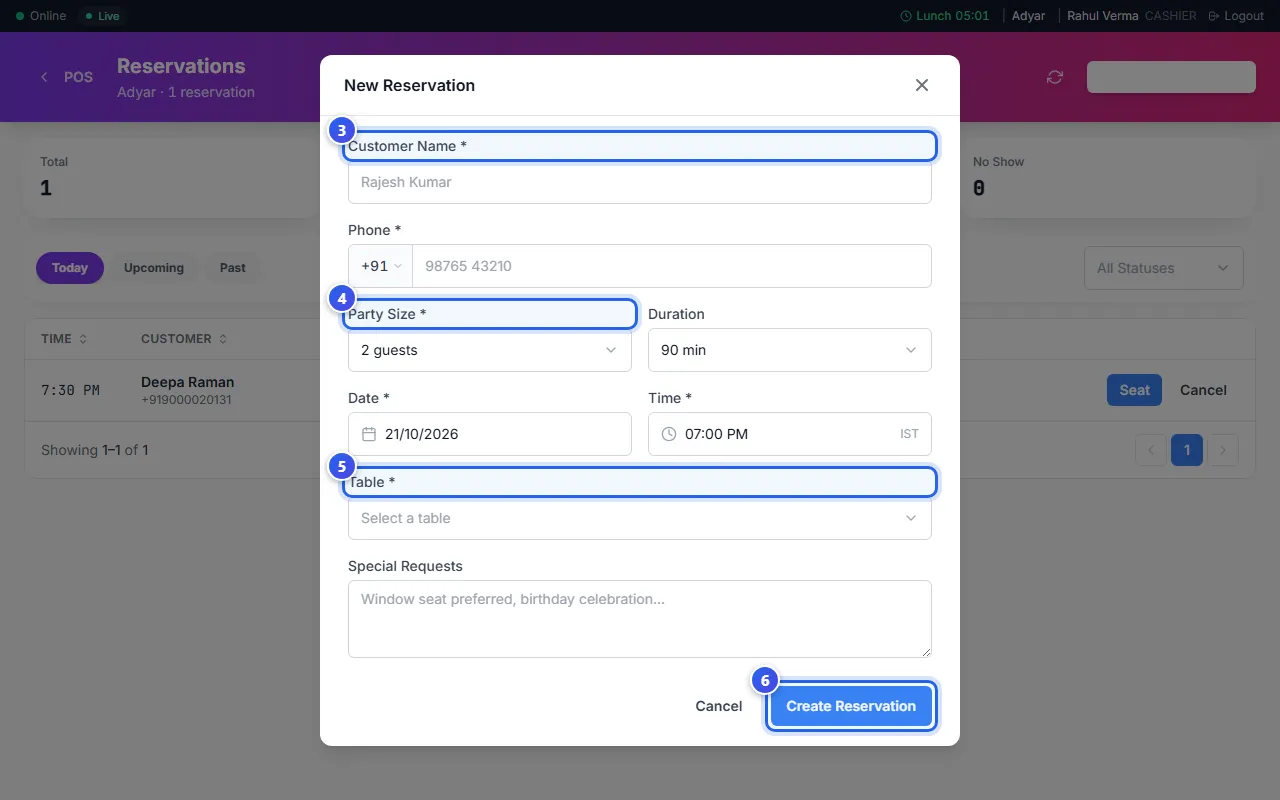
Task: Click the Live status badge
Action: pos(102,16)
